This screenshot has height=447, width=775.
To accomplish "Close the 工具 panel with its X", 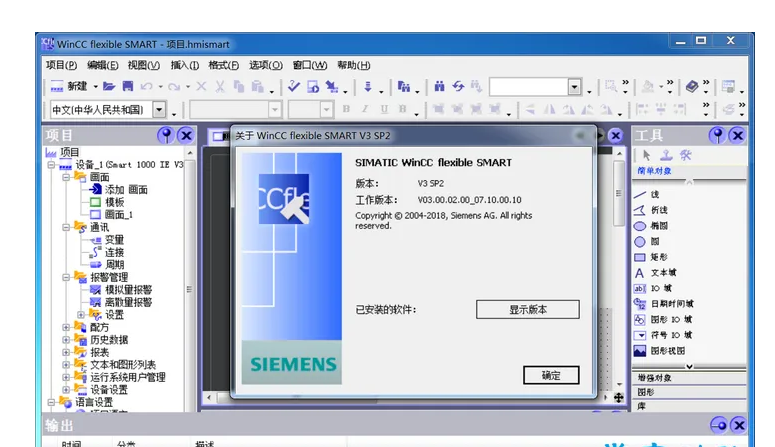I will 737,135.
